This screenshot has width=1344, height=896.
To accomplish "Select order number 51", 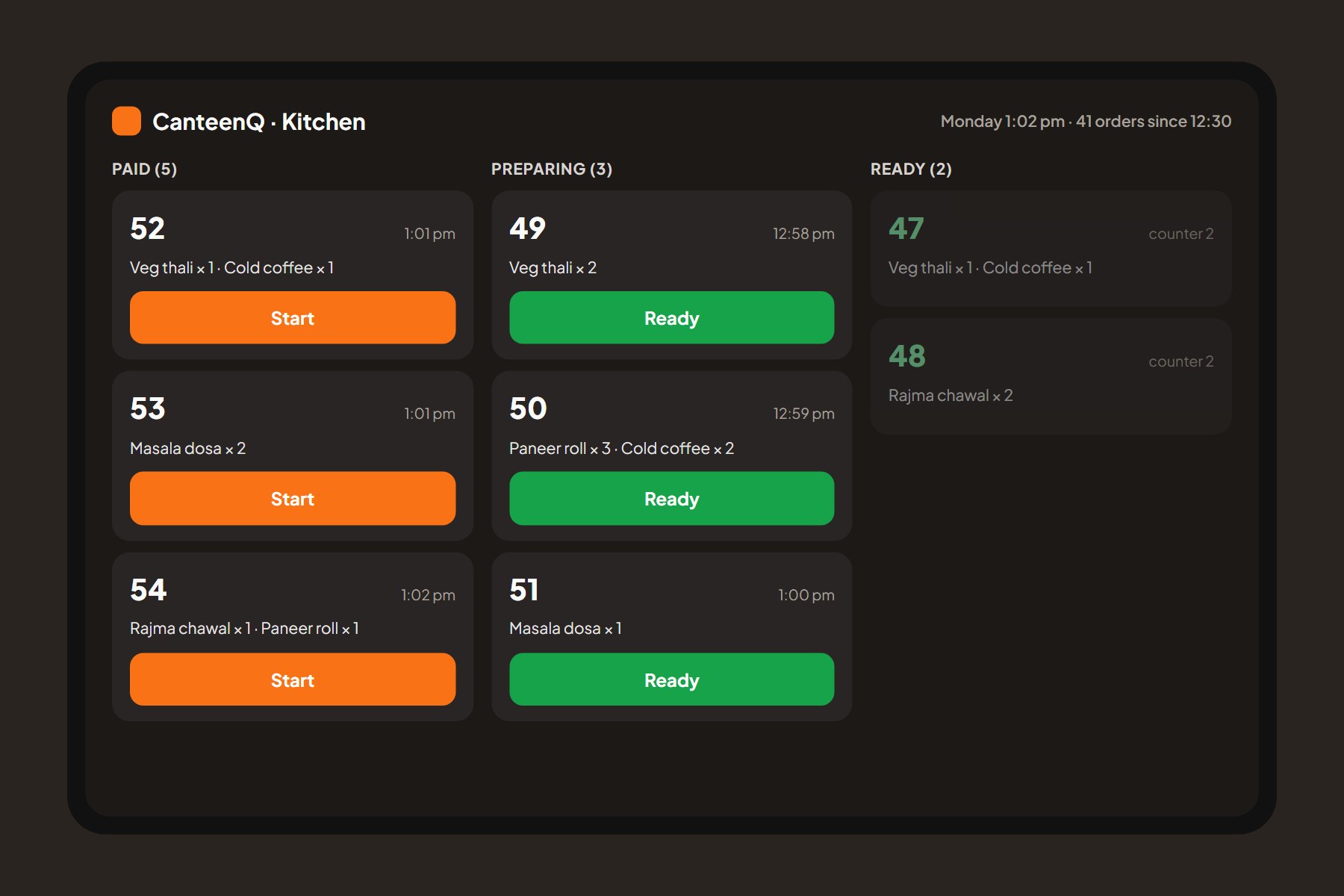I will click(x=524, y=590).
